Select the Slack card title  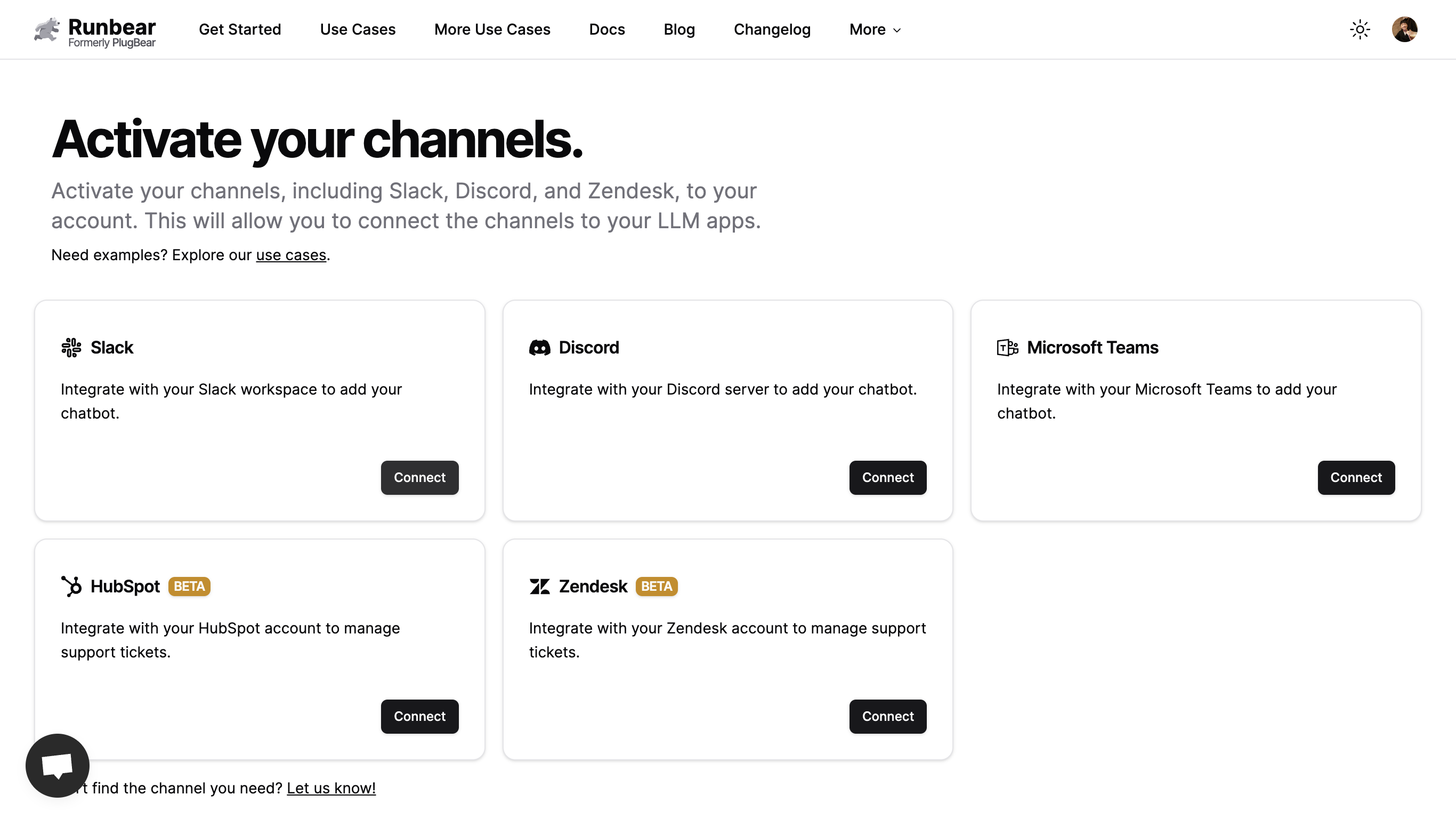pos(111,348)
